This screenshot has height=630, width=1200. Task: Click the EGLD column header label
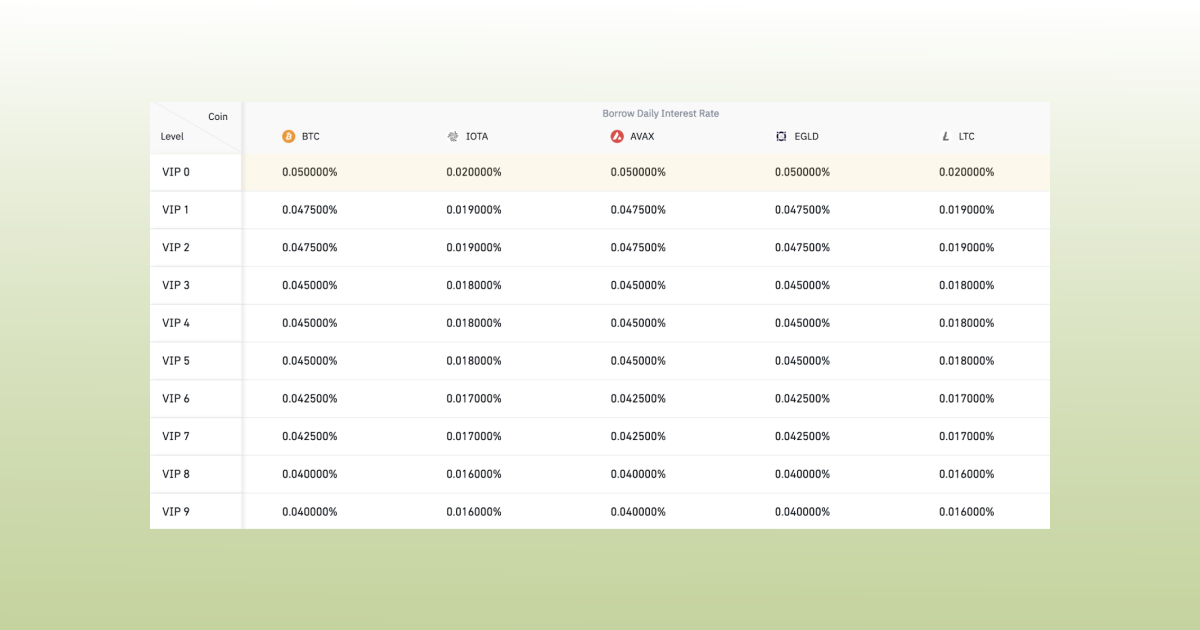tap(805, 136)
